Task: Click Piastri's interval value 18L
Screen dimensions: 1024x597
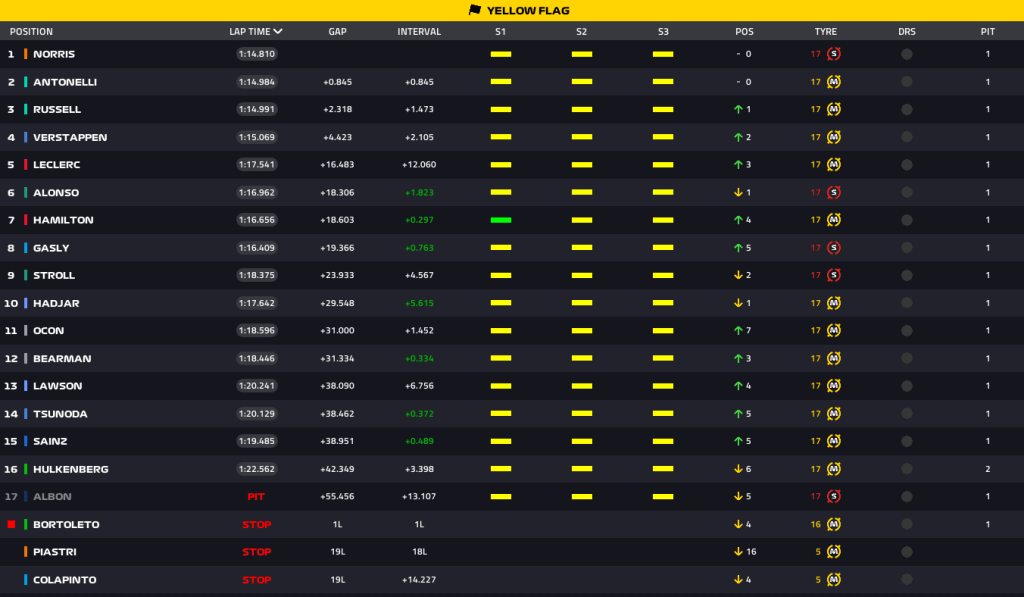Action: click(x=419, y=552)
